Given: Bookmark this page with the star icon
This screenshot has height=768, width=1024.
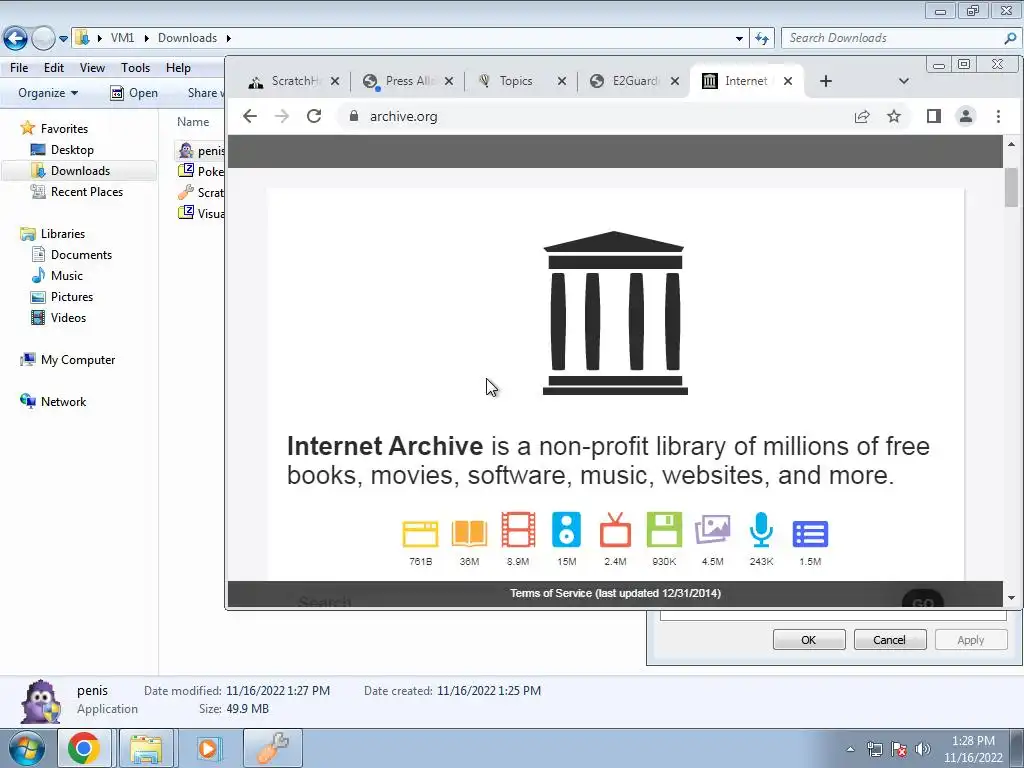Looking at the screenshot, I should [894, 116].
